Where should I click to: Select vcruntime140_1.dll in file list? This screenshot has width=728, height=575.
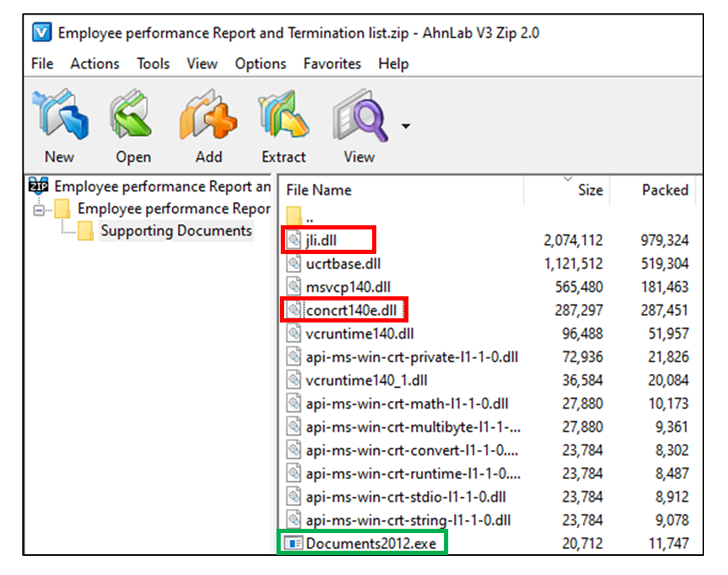click(x=366, y=380)
